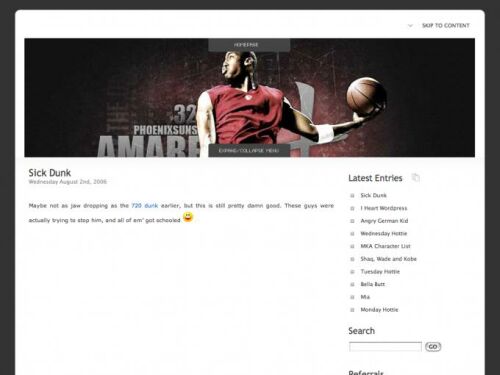Open the Homepage tab above the banner
Image resolution: width=500 pixels, height=375 pixels.
click(249, 45)
